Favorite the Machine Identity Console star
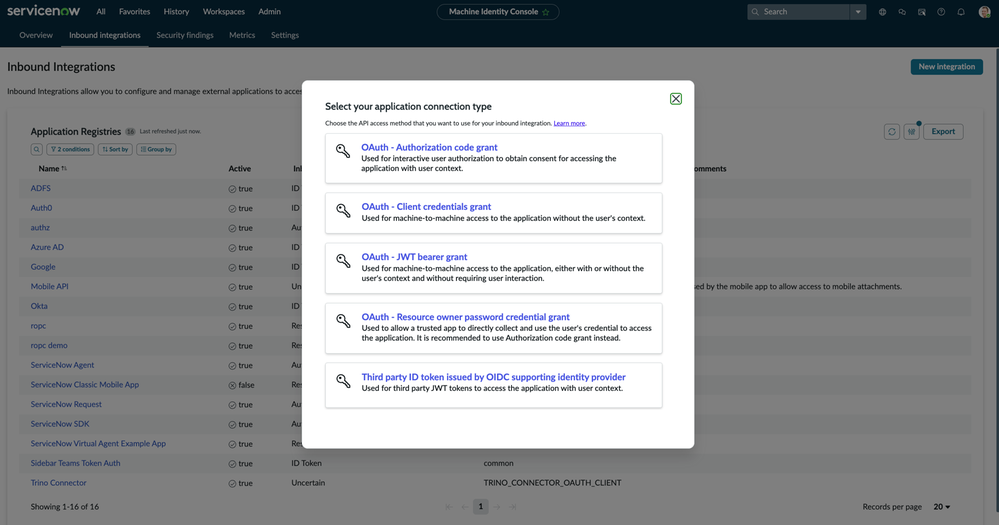 [546, 12]
